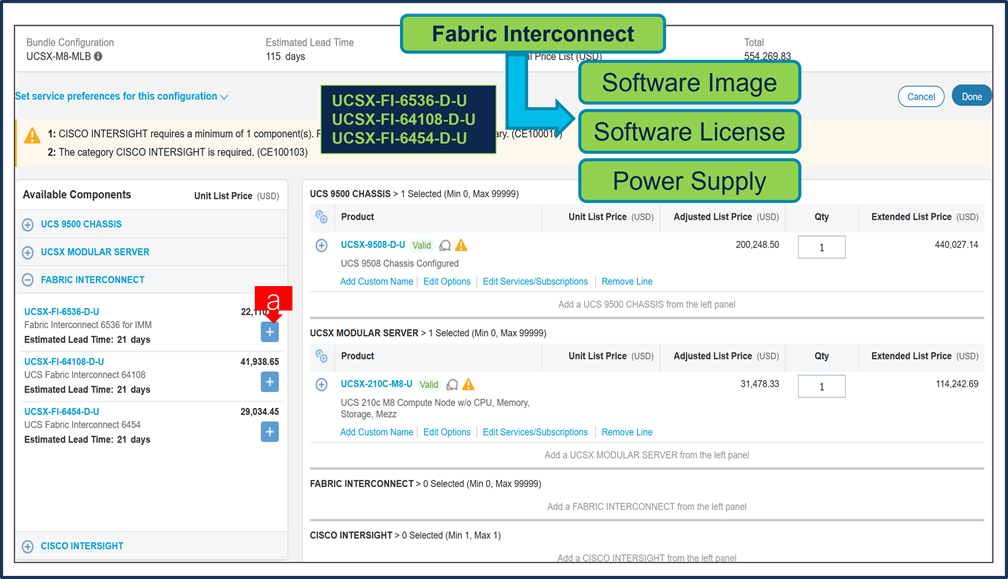The image size is (1008, 579).
Task: Add Custom Name for UCSX-9508-D-U
Action: [377, 281]
